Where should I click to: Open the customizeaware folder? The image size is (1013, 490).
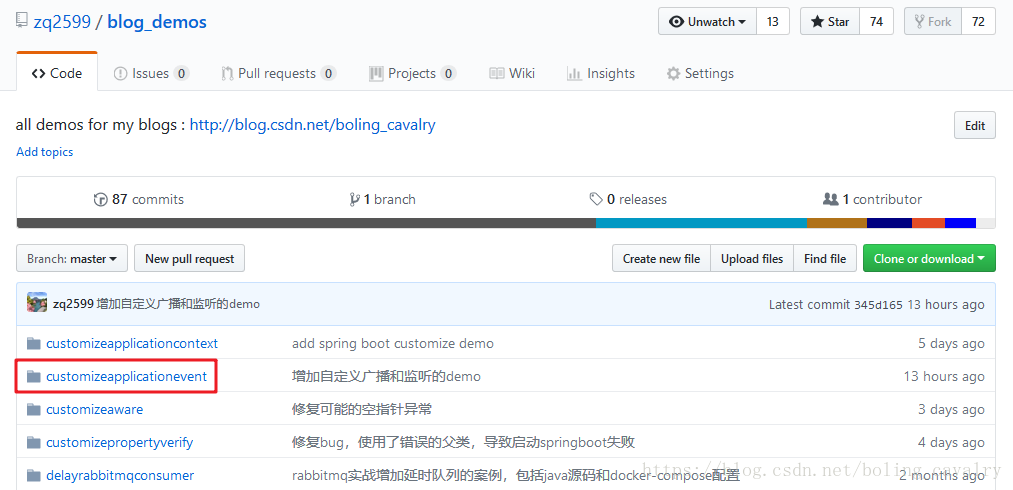(94, 409)
